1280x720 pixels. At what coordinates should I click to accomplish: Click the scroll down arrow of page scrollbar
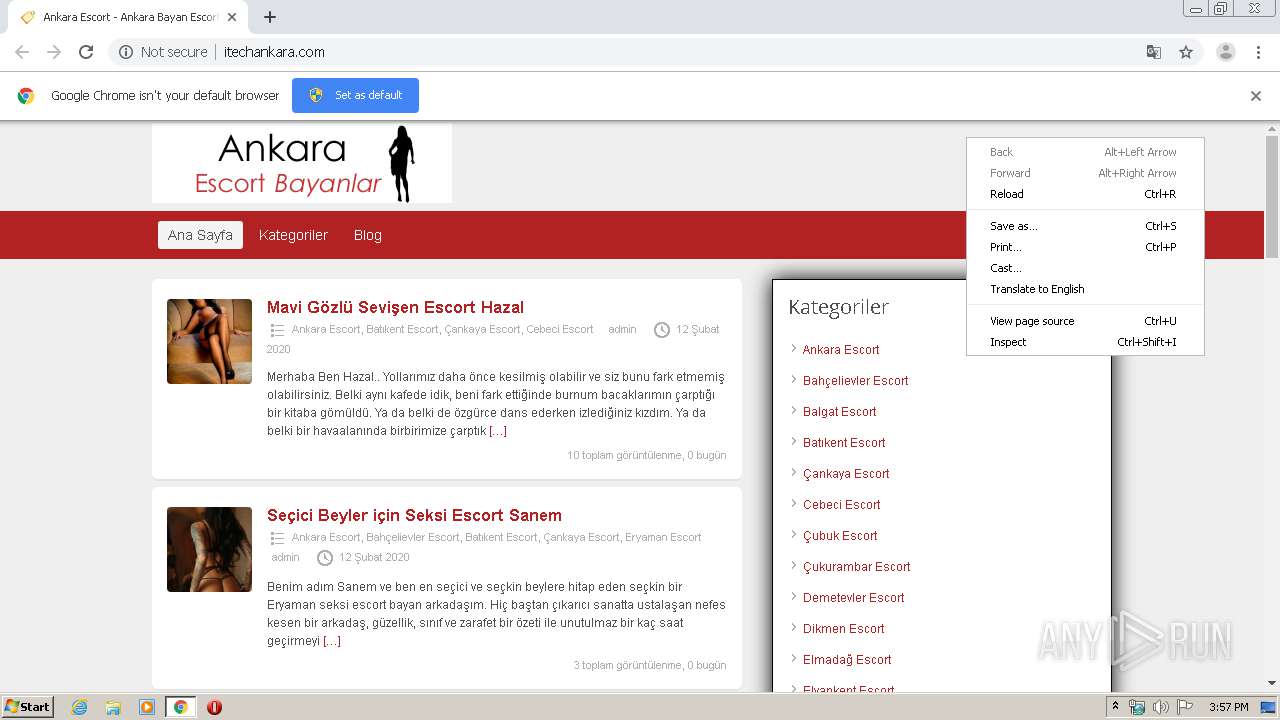[x=1272, y=683]
